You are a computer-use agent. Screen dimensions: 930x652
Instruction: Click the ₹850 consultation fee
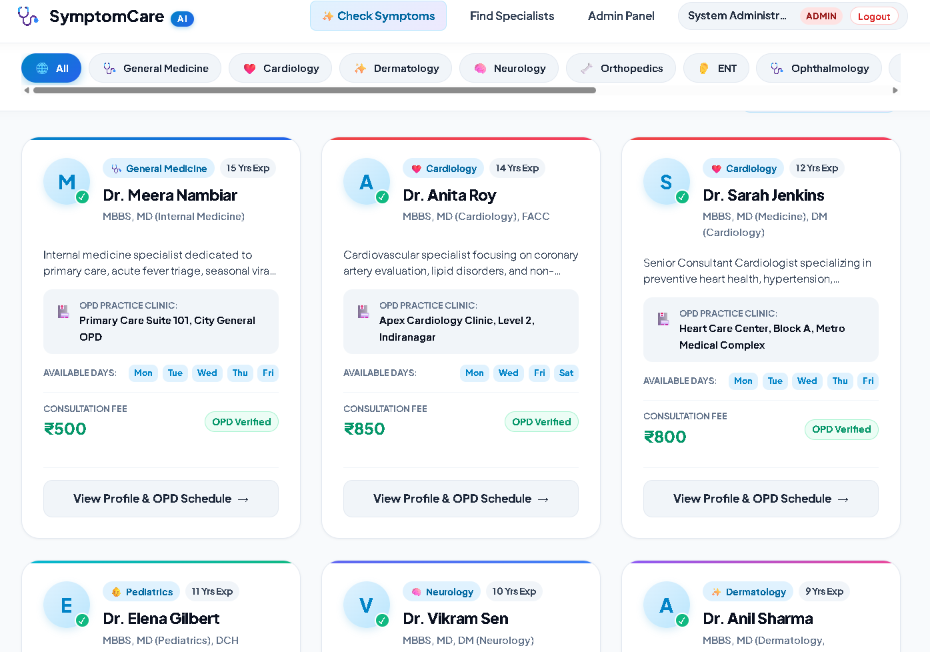coord(364,429)
